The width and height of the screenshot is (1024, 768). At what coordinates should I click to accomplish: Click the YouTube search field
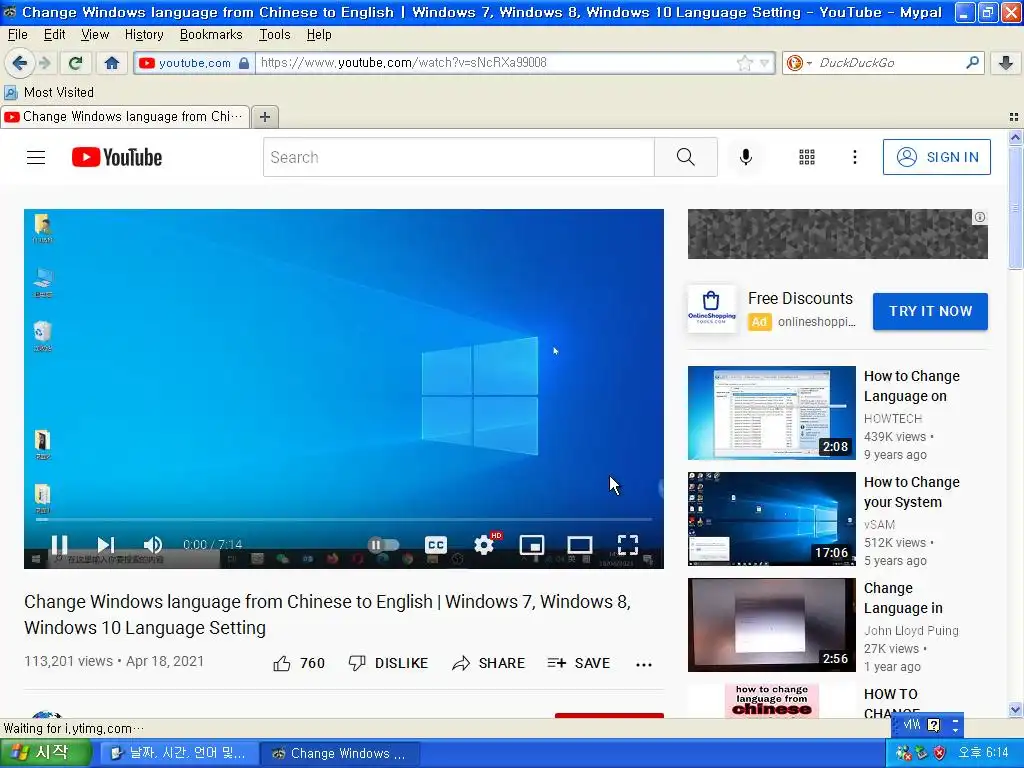tap(458, 157)
